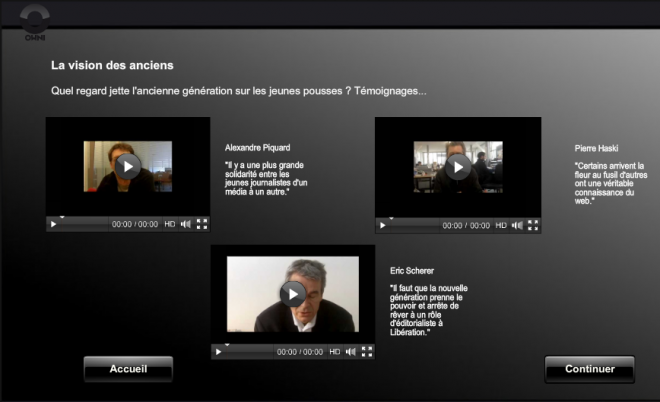Play the Pierre Haski video from its center button

(458, 167)
